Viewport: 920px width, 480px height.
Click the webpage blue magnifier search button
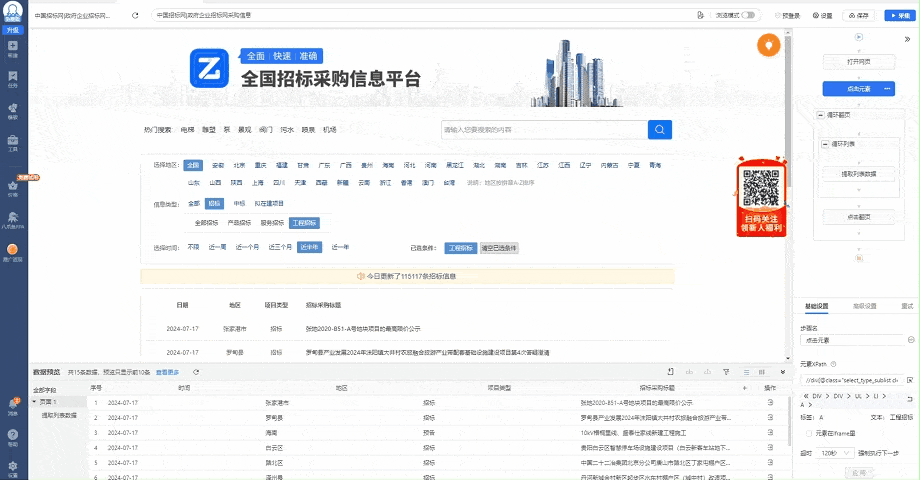pyautogui.click(x=659, y=130)
